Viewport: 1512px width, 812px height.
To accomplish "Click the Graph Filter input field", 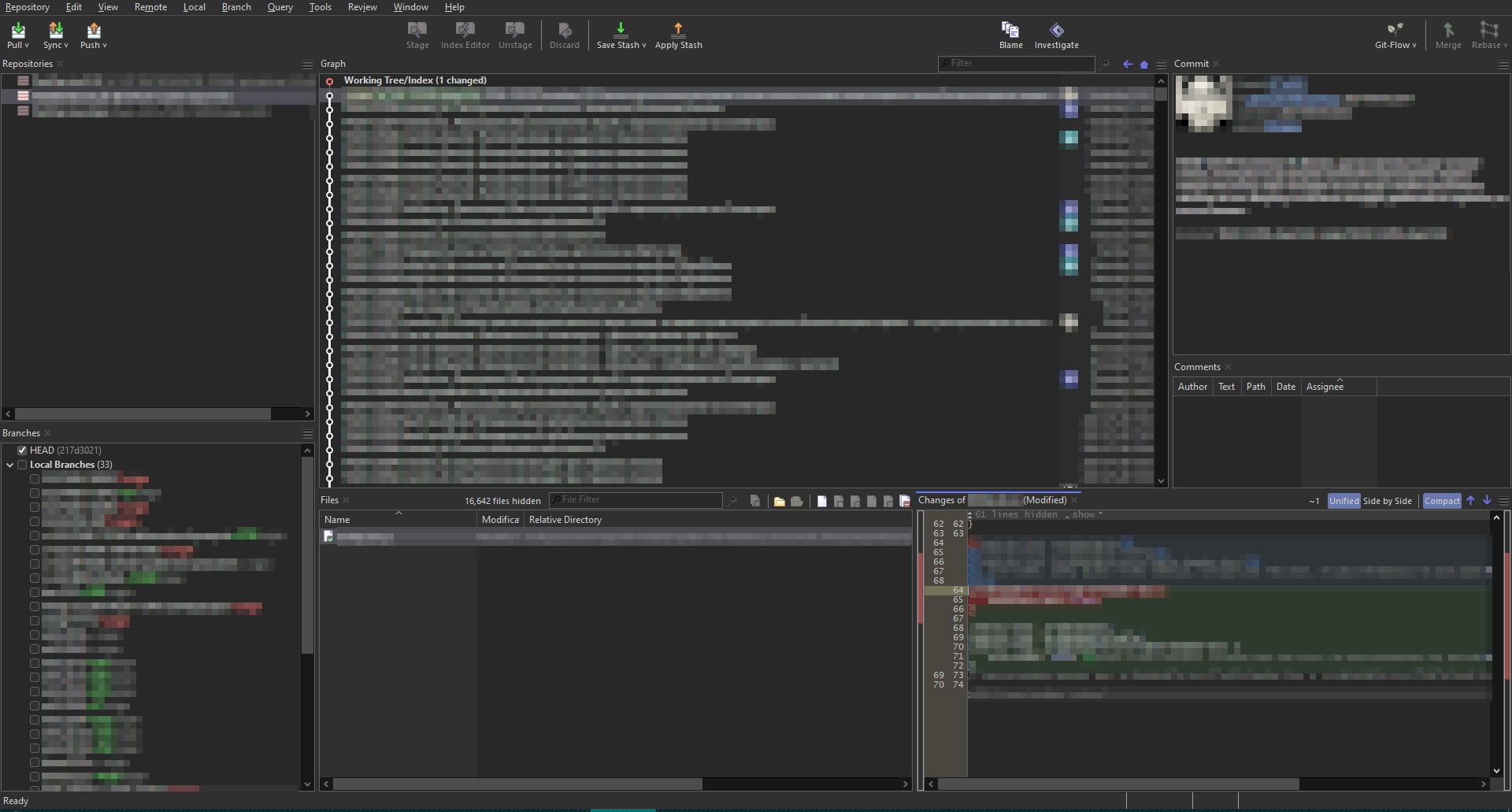I will tap(1016, 64).
